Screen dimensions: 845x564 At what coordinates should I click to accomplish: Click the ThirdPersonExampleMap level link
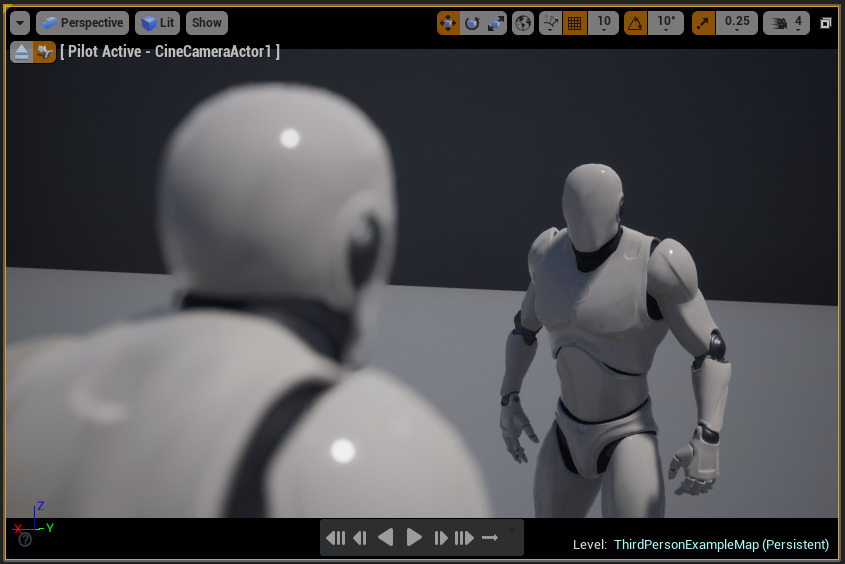pyautogui.click(x=720, y=545)
